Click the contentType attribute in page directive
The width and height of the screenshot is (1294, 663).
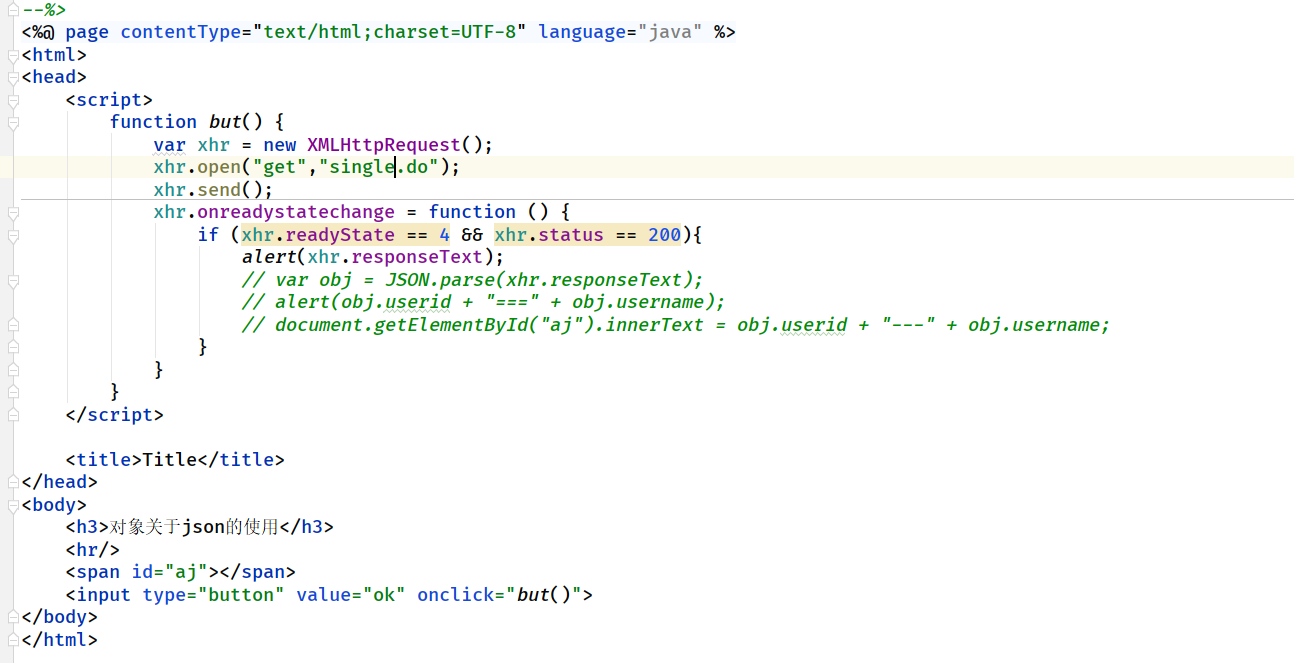coord(181,32)
